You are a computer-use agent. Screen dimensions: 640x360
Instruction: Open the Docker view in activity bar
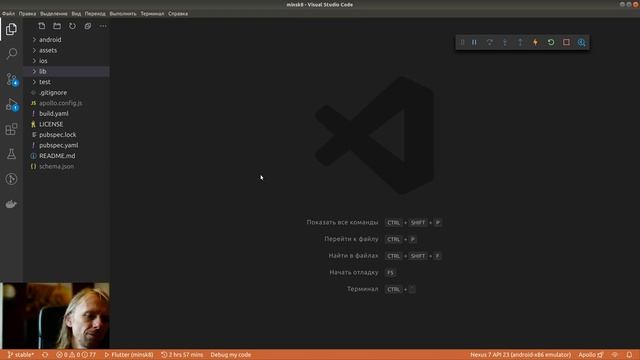click(x=11, y=204)
